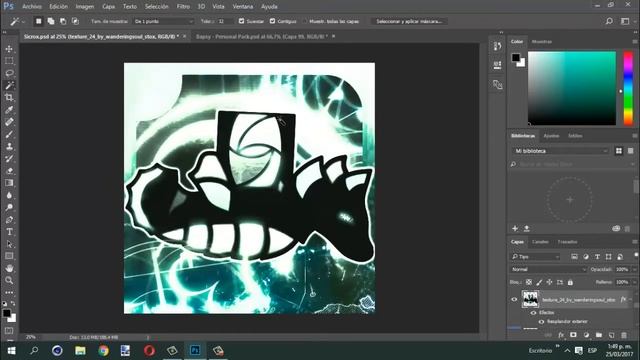Toggle lock image pixels brush icon
The image size is (640, 360).
539,282
